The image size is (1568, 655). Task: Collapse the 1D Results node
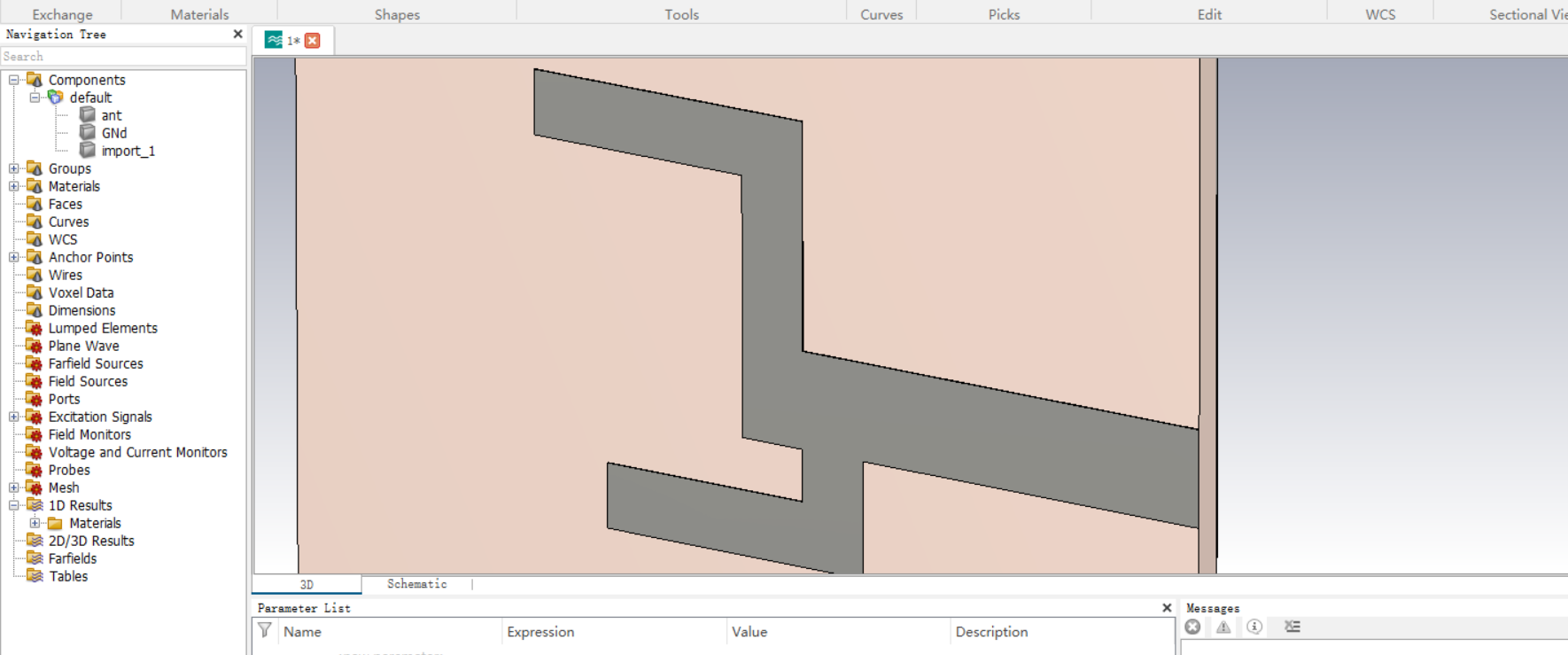click(14, 505)
